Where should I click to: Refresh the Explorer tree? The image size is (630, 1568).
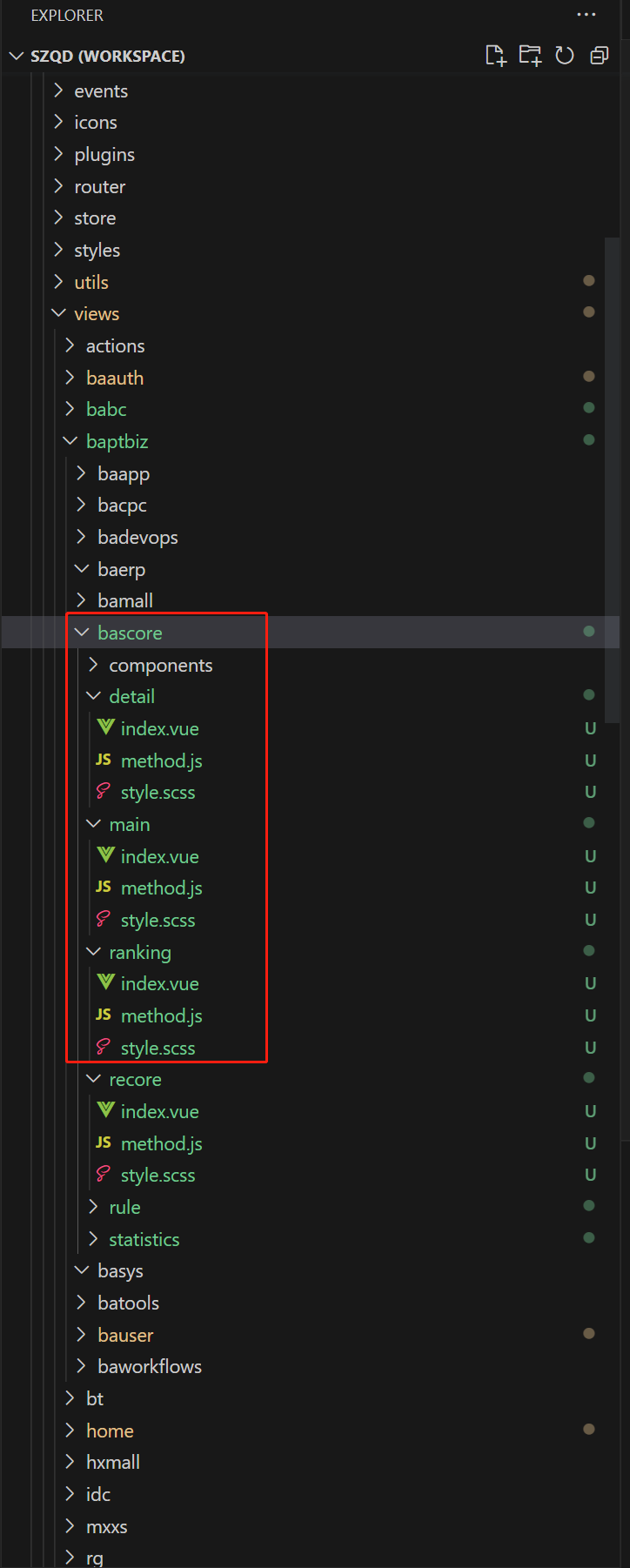point(565,56)
